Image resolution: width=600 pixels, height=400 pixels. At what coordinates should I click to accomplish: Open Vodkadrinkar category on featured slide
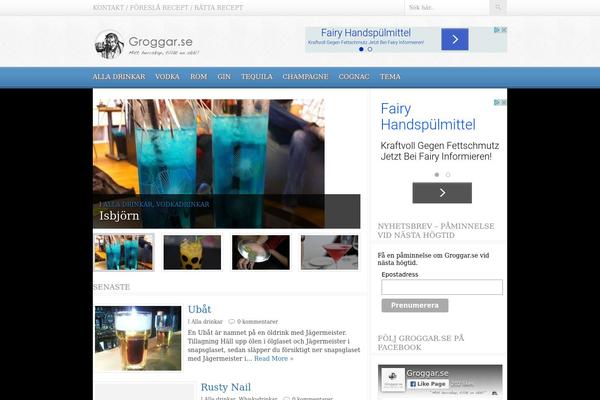pos(183,204)
